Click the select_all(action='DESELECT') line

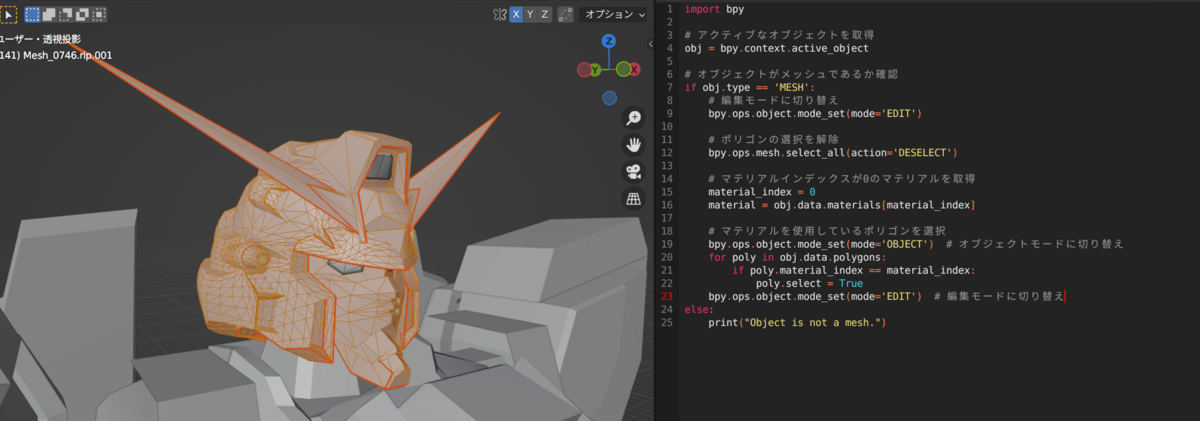pos(833,152)
